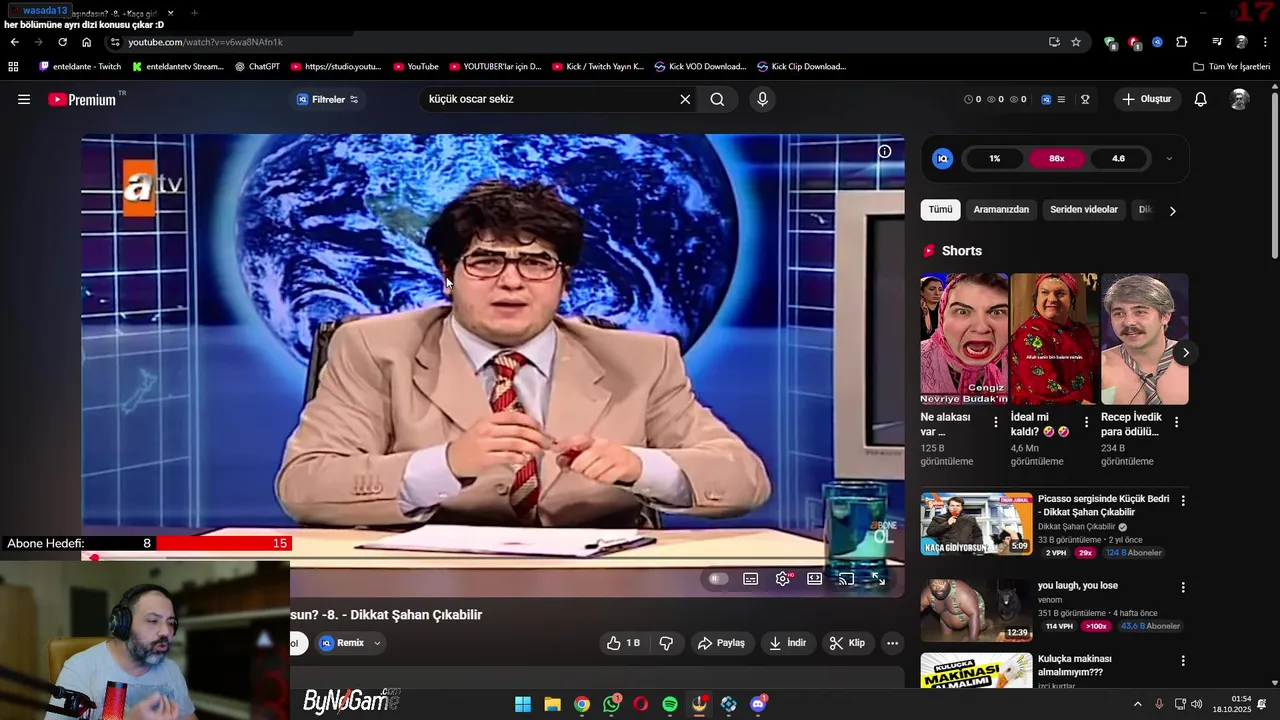Viewport: 1280px width, 720px height.
Task: Open options for 'Recep İvedik' short
Action: click(1176, 422)
